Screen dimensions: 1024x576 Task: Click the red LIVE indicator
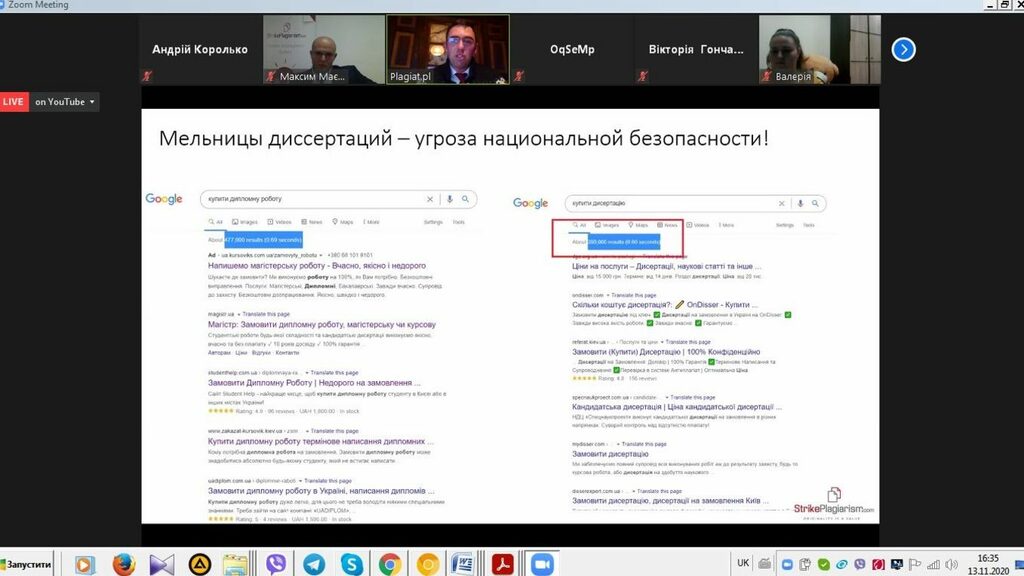(14, 102)
